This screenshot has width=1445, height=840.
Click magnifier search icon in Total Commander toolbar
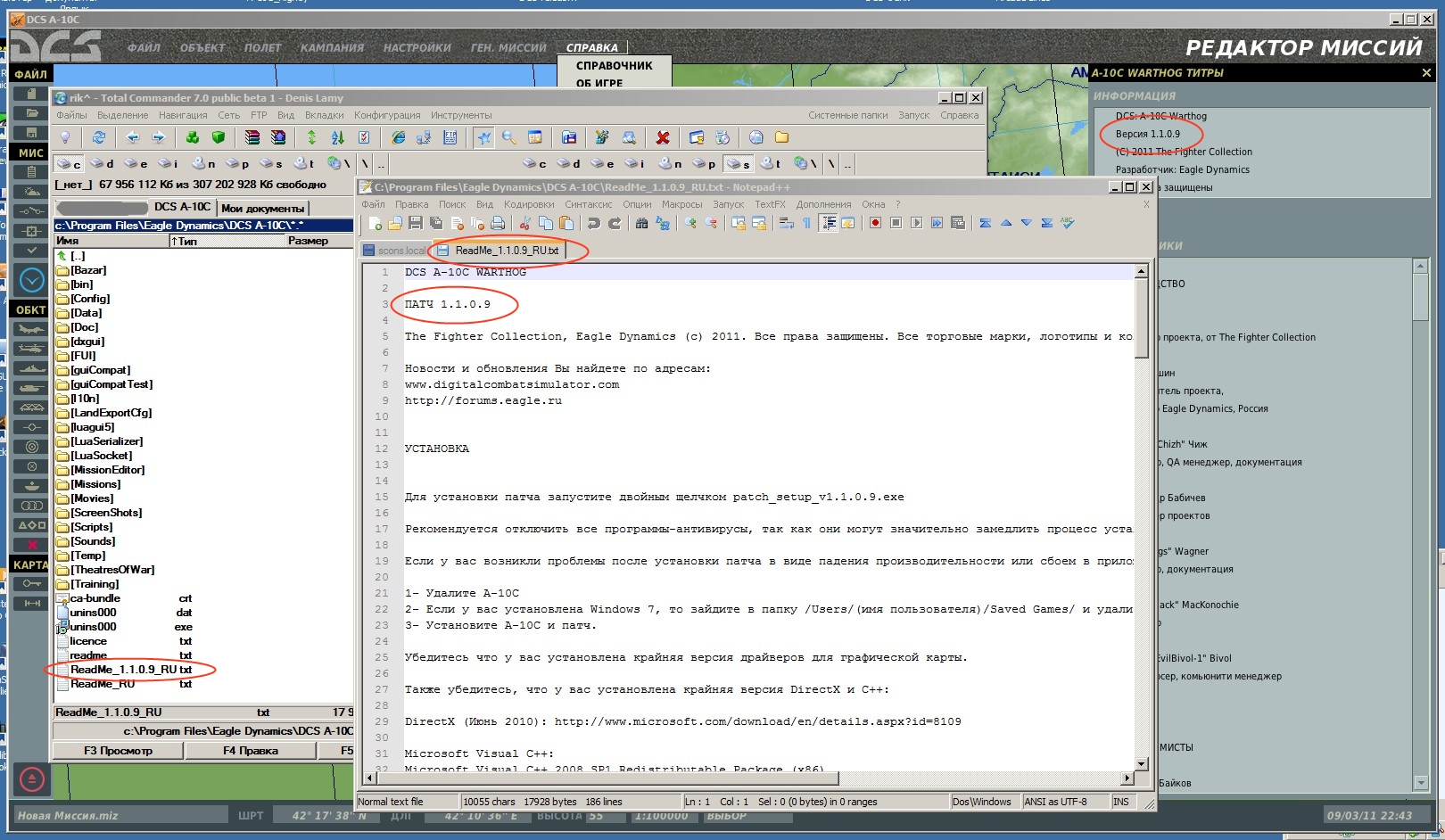509,137
